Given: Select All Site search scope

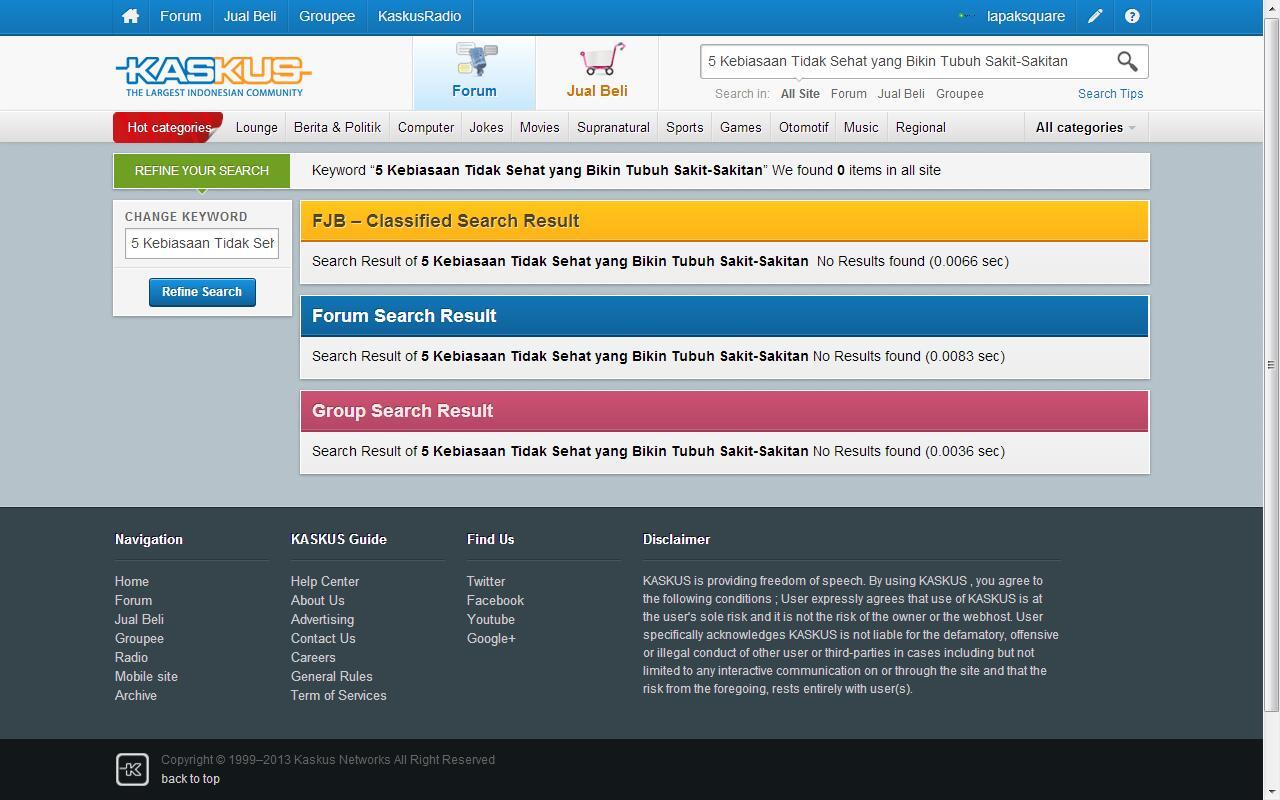Looking at the screenshot, I should (800, 94).
